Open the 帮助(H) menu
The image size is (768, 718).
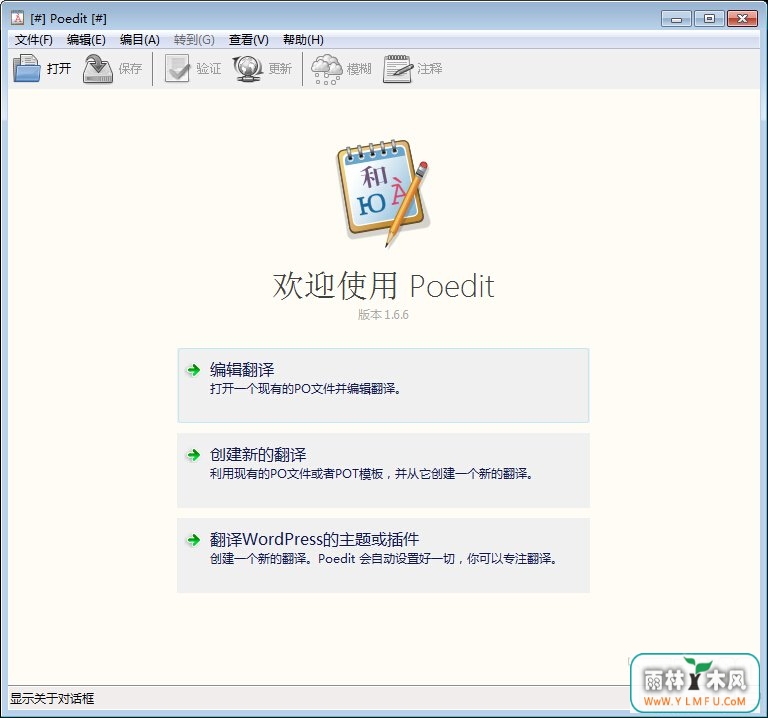(x=303, y=40)
